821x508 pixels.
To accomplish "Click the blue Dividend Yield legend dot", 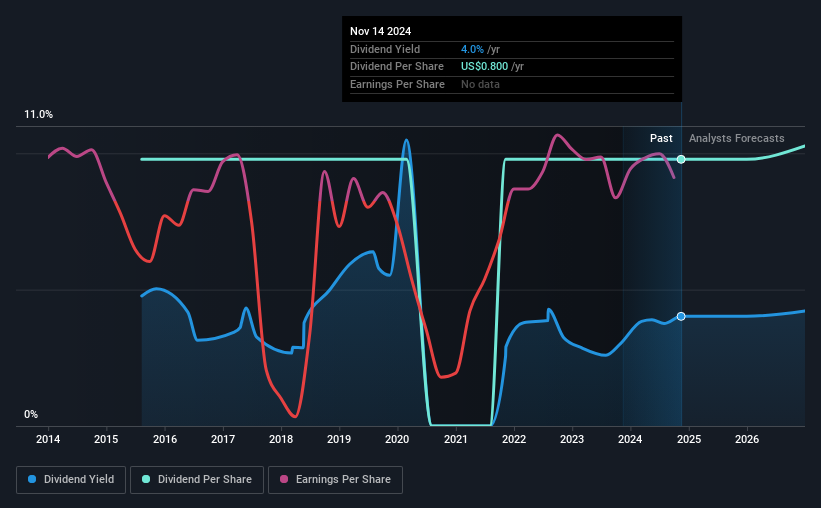I will point(32,479).
